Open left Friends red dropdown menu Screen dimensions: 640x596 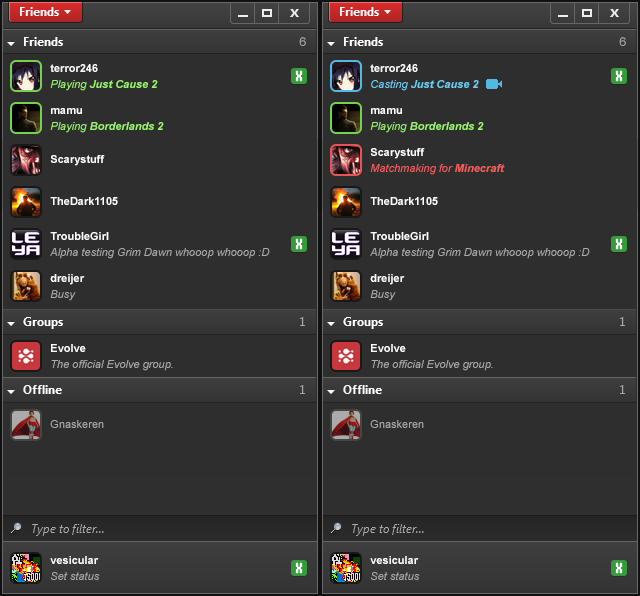coord(45,12)
